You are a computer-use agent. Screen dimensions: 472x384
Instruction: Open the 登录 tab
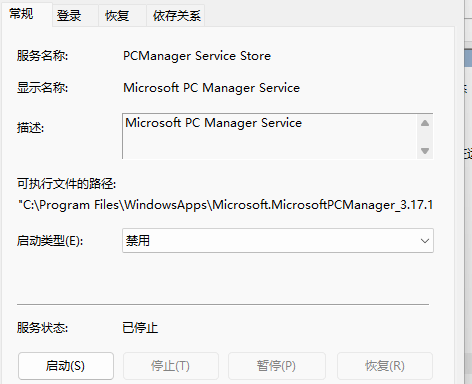(75, 16)
